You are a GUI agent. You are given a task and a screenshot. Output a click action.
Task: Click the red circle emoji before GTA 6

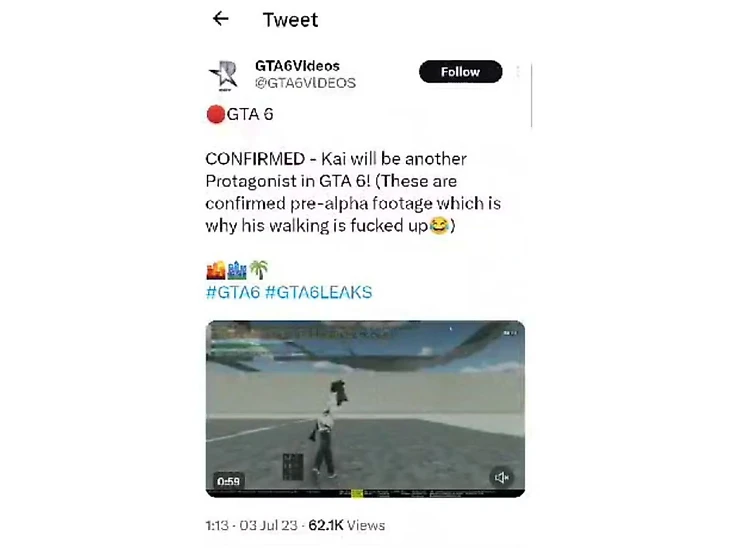click(x=216, y=115)
